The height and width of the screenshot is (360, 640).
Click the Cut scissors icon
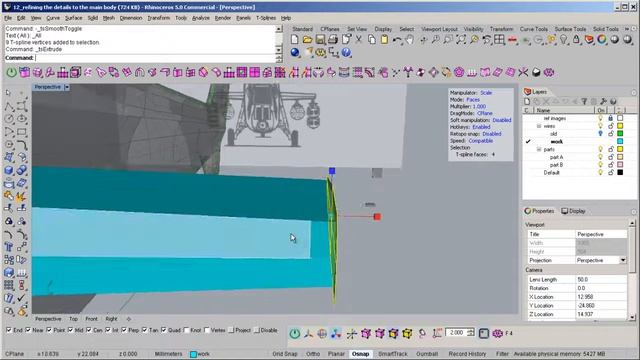(359, 40)
